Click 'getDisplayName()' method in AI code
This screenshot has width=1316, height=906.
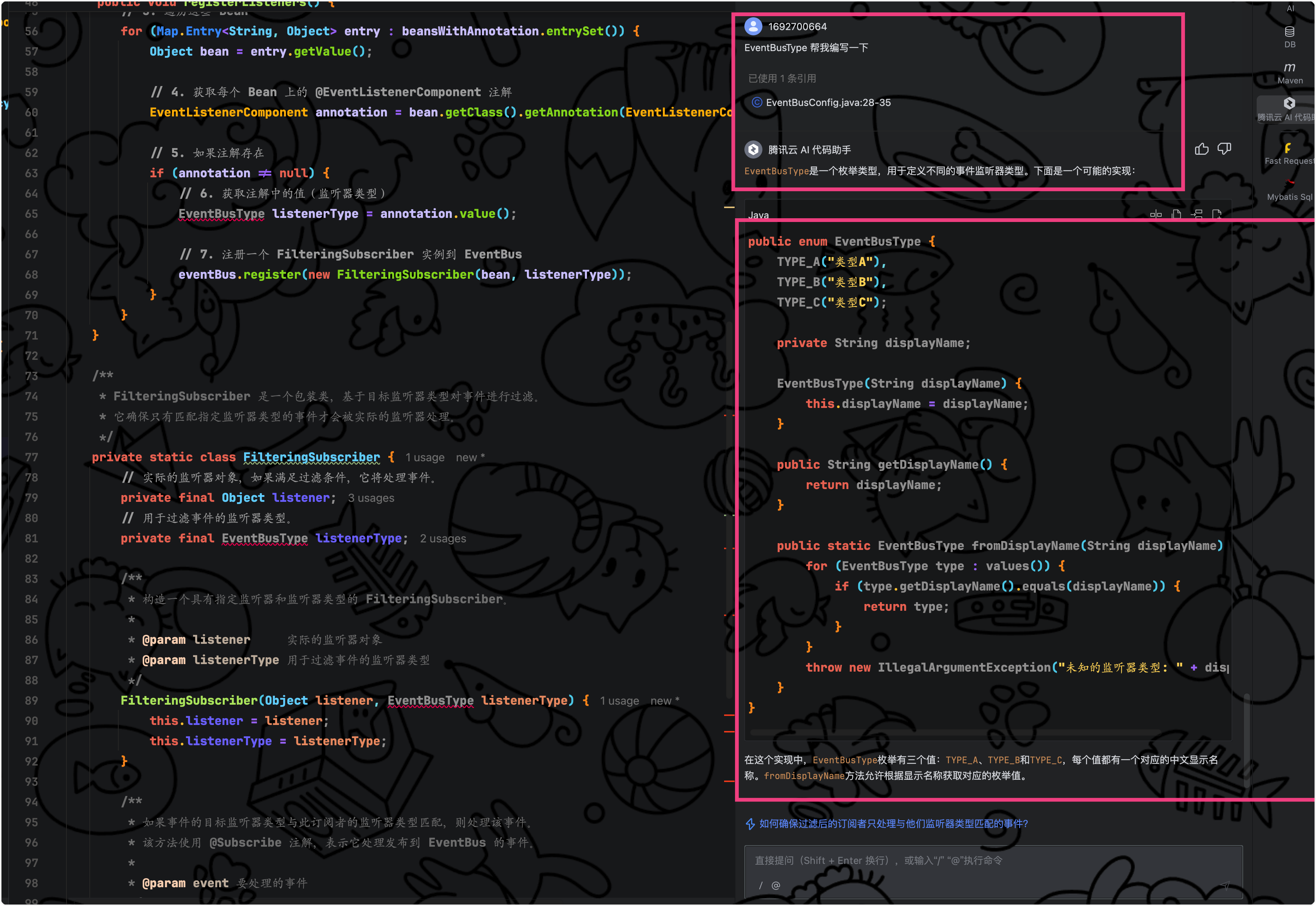(935, 465)
